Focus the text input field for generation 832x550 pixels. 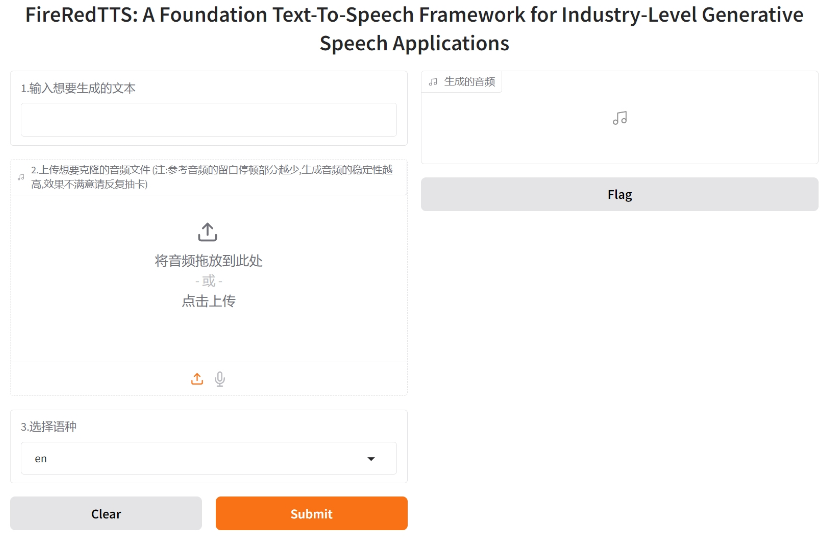(209, 120)
